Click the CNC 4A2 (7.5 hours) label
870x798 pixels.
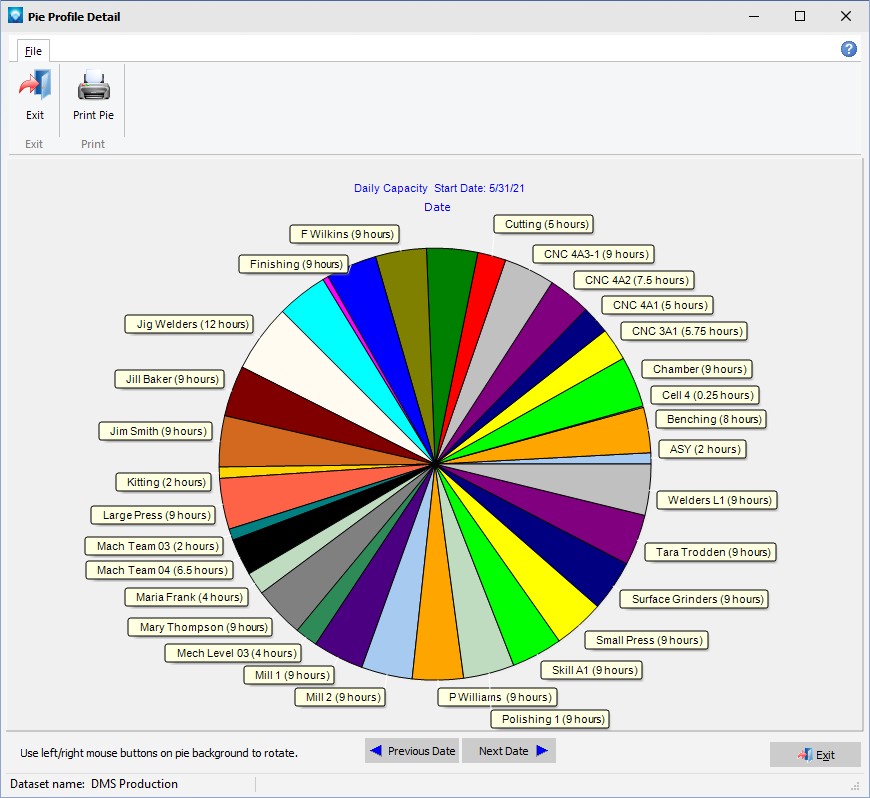point(631,280)
